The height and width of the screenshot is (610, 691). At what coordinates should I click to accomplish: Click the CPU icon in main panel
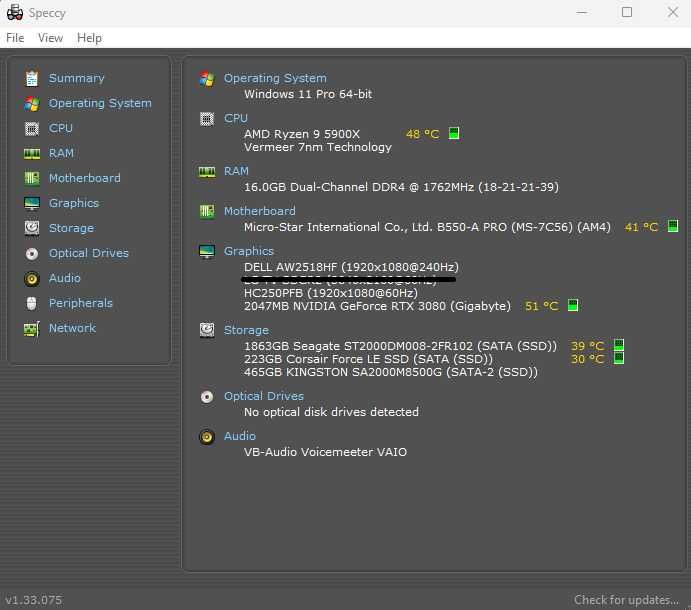point(207,119)
